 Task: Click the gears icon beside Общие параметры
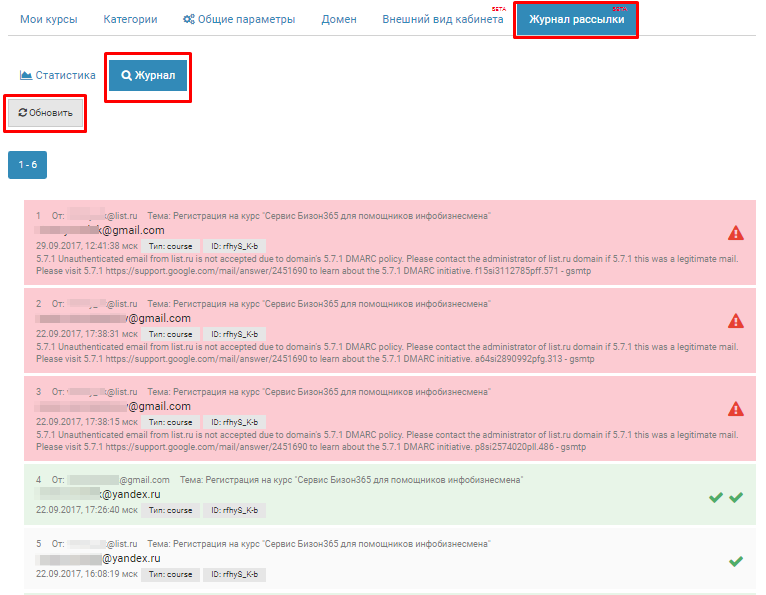[x=189, y=20]
